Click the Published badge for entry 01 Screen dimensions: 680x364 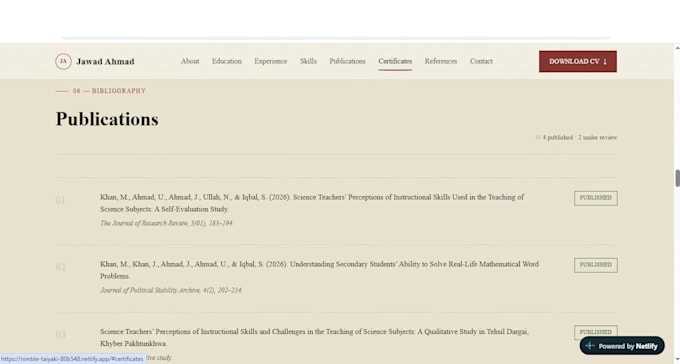[595, 198]
